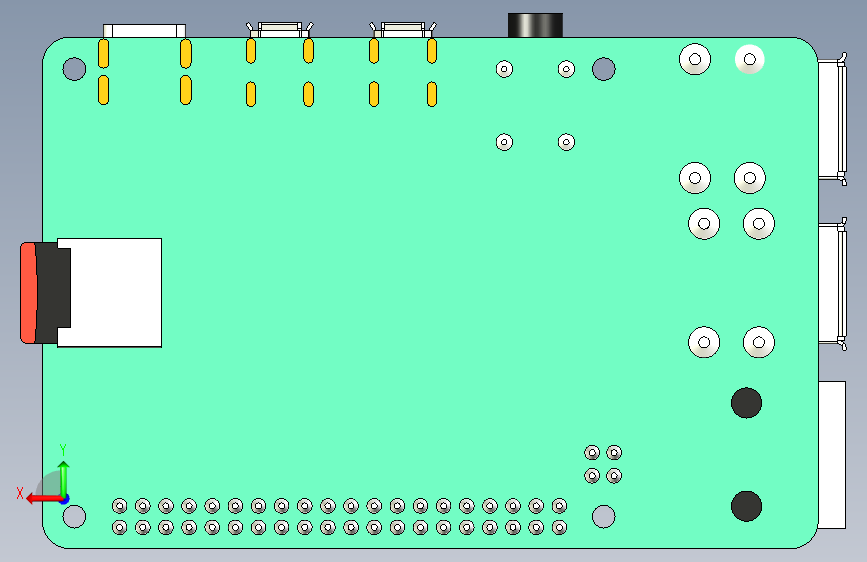Select the mounting hole right of the 40-pin header
The height and width of the screenshot is (562, 867).
pyautogui.click(x=603, y=517)
